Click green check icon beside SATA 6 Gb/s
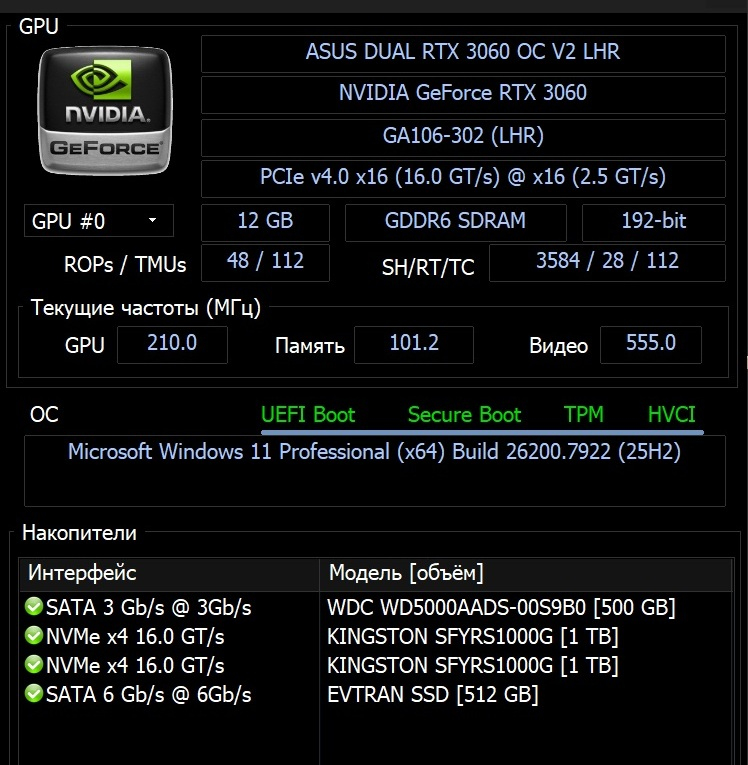 34,694
